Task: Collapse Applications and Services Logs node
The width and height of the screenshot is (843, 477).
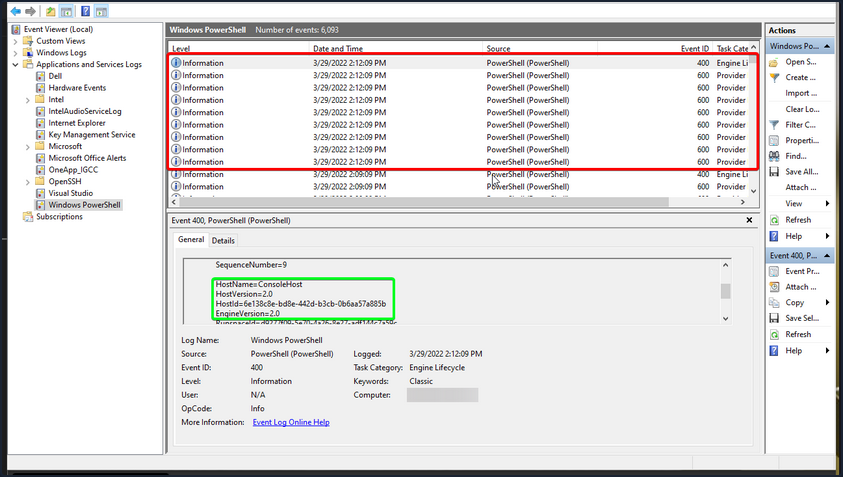Action: 15,65
